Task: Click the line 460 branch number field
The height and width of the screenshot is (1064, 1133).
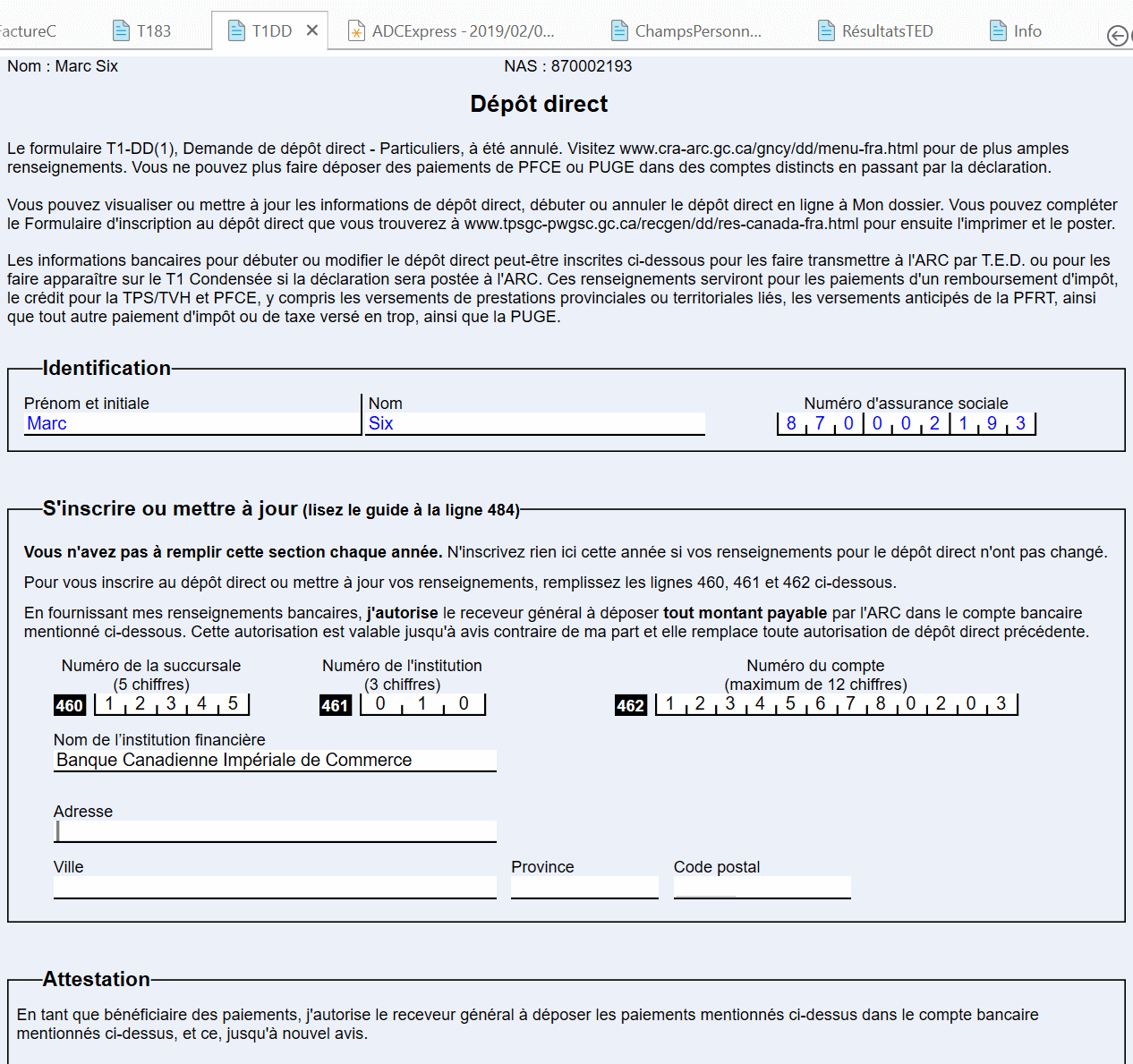Action: click(x=171, y=704)
